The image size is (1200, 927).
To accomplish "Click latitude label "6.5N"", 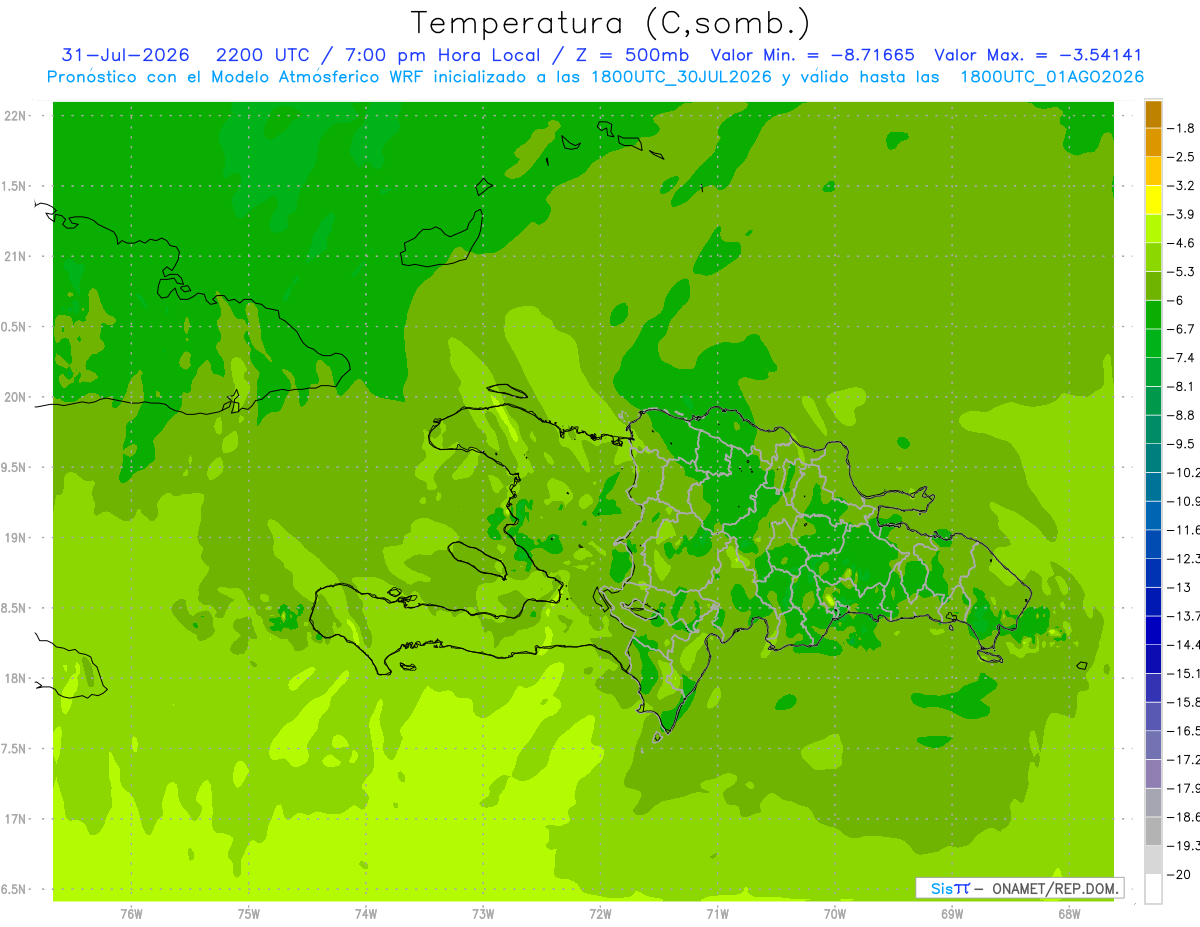I will click(15, 889).
